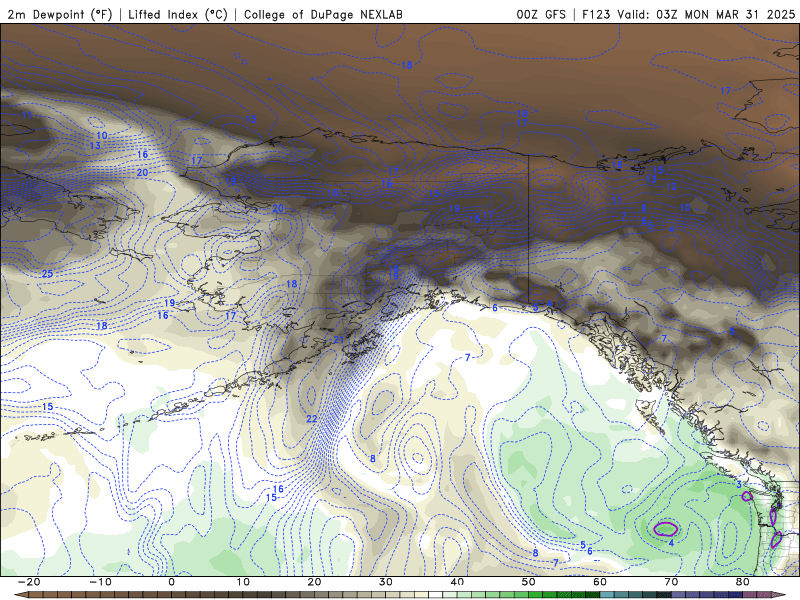Click the large purple oval contour offshore

point(666,529)
